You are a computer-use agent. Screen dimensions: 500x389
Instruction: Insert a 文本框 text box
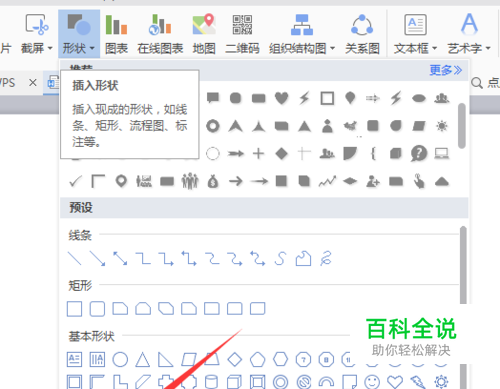pyautogui.click(x=415, y=33)
